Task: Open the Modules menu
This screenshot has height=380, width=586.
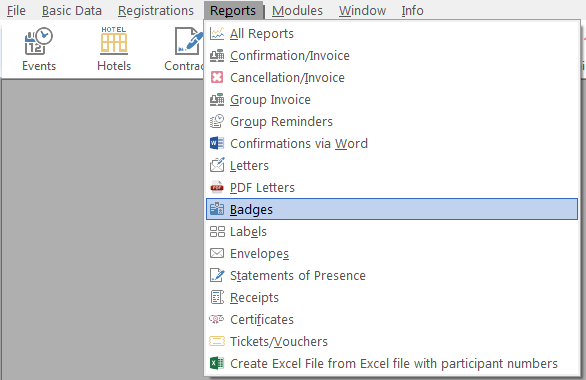Action: 297,10
